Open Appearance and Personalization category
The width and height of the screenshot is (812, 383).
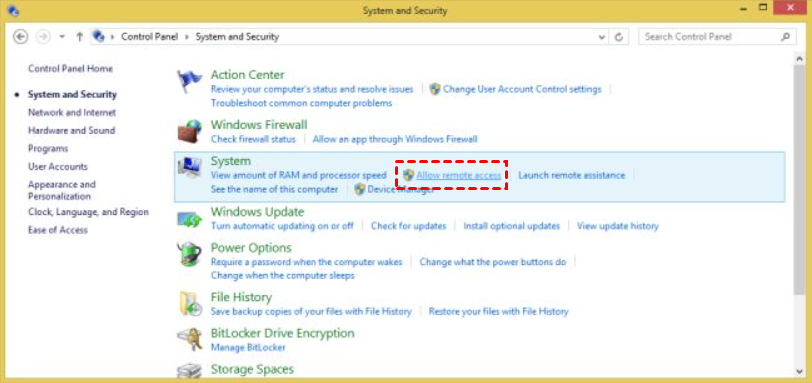pos(62,190)
